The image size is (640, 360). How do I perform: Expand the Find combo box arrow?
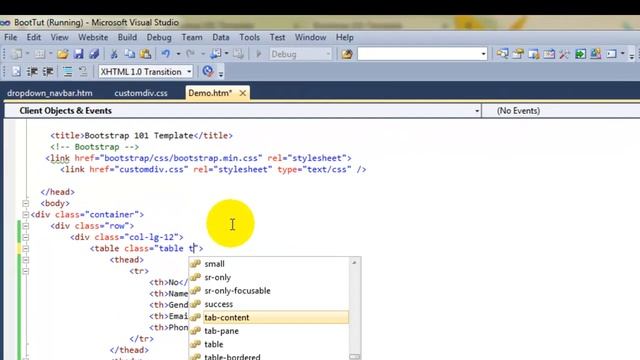point(483,54)
